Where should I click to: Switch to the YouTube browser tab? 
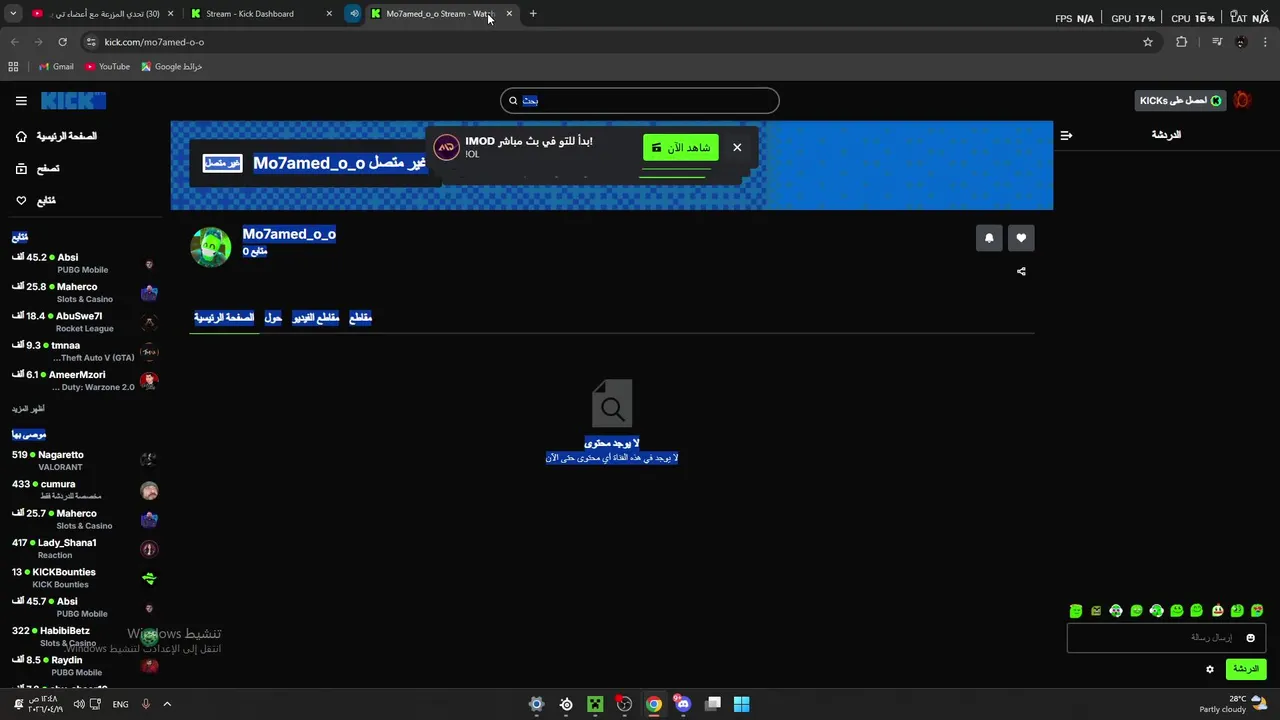pyautogui.click(x=100, y=14)
